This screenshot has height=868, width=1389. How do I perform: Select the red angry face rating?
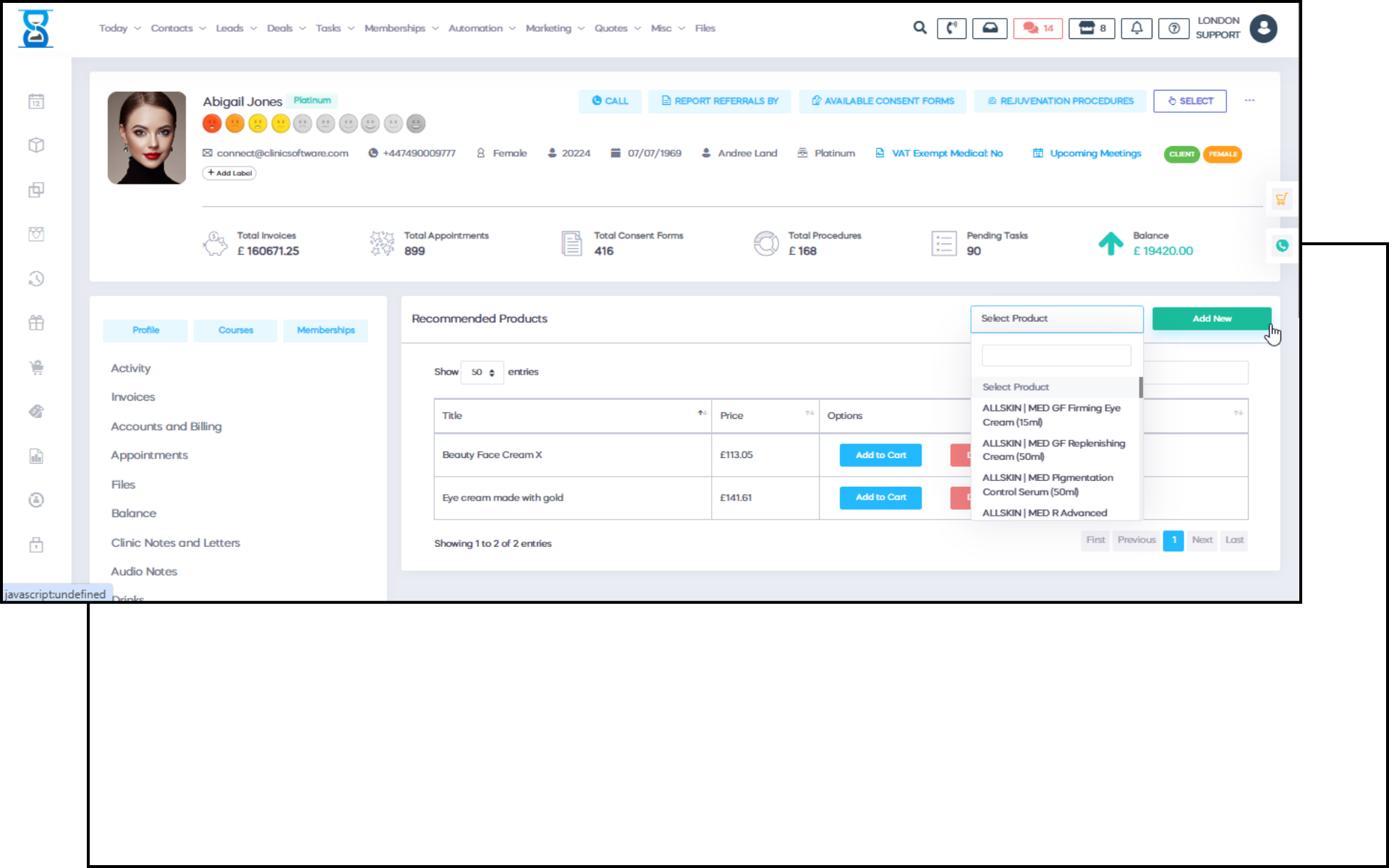pos(212,124)
